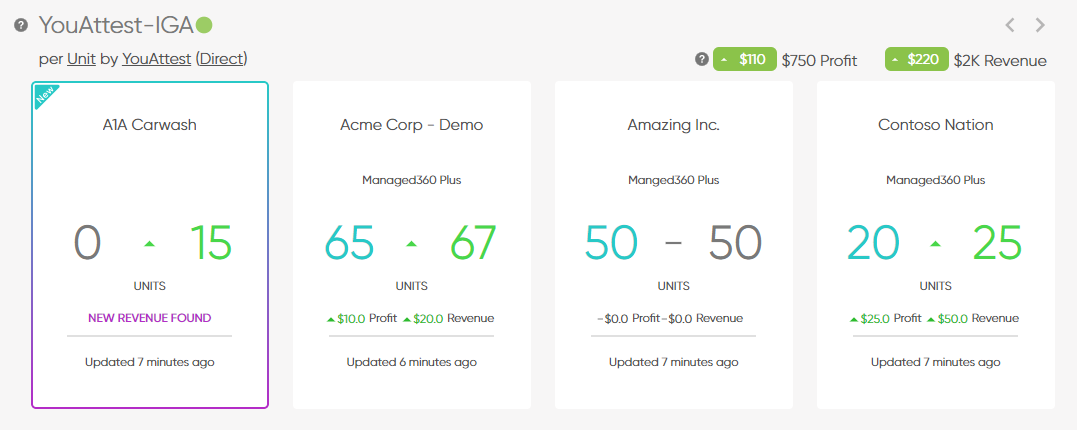Open the Contoso Nation card title
The image size is (1077, 430).
point(936,125)
